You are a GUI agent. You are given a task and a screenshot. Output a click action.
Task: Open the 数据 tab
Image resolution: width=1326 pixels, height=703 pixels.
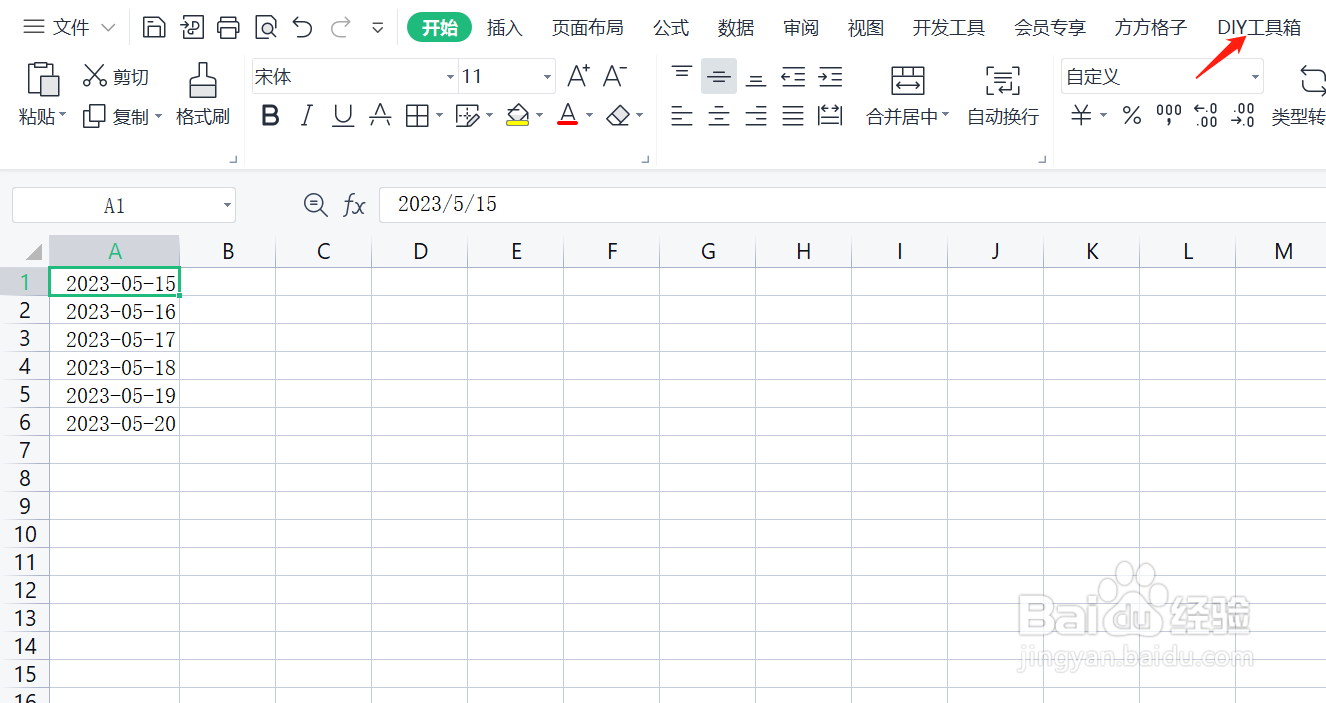tap(736, 28)
